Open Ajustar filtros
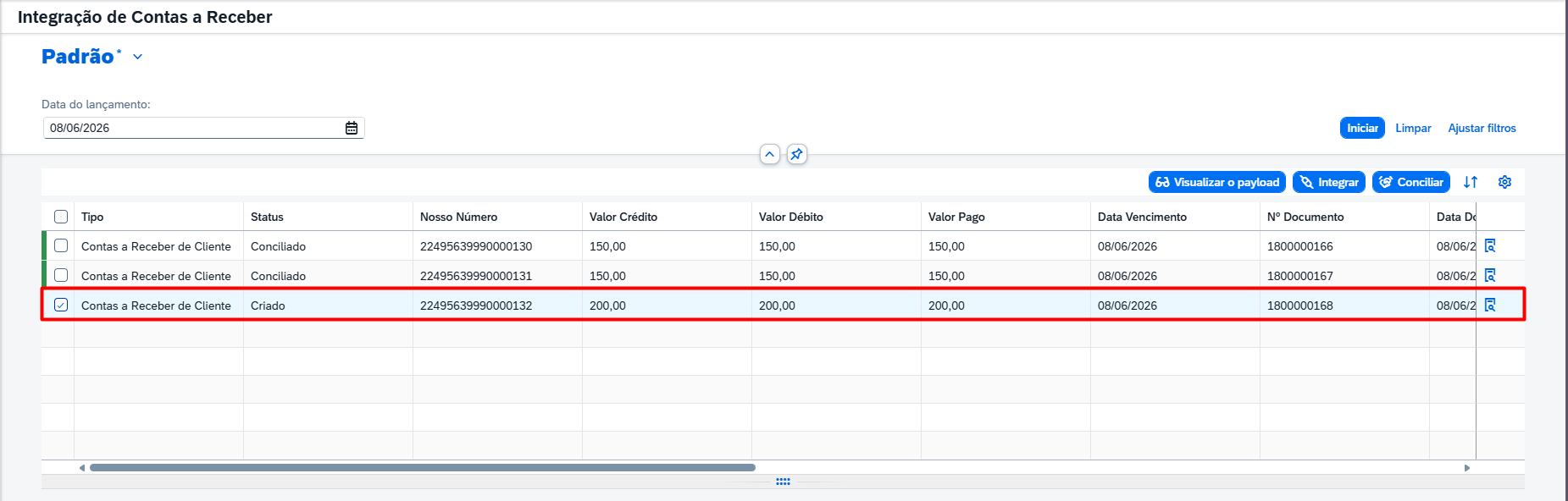 (x=1482, y=128)
